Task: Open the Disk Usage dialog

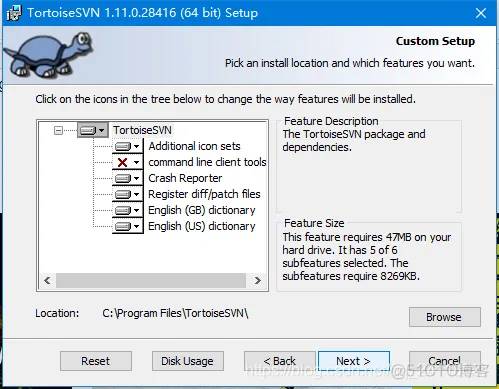Action: 188,361
